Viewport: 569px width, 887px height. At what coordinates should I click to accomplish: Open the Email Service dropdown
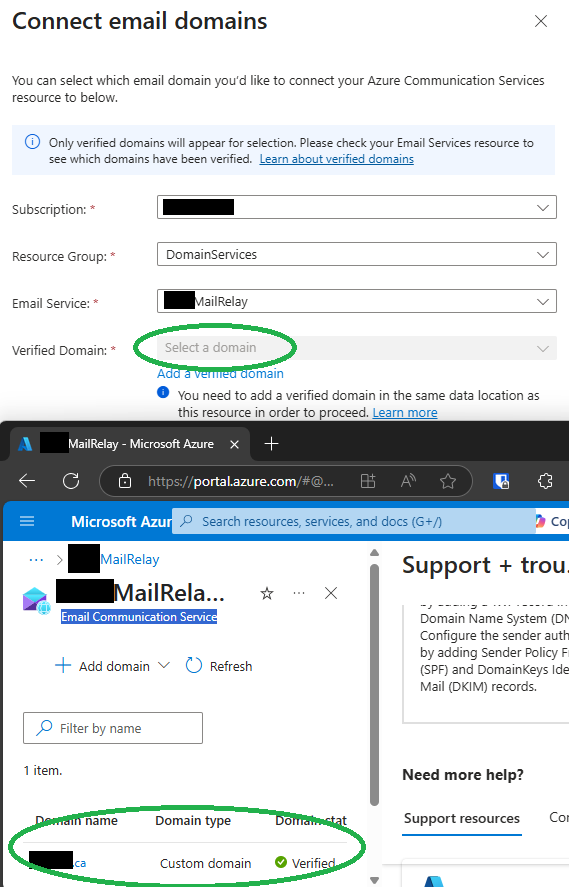[357, 302]
